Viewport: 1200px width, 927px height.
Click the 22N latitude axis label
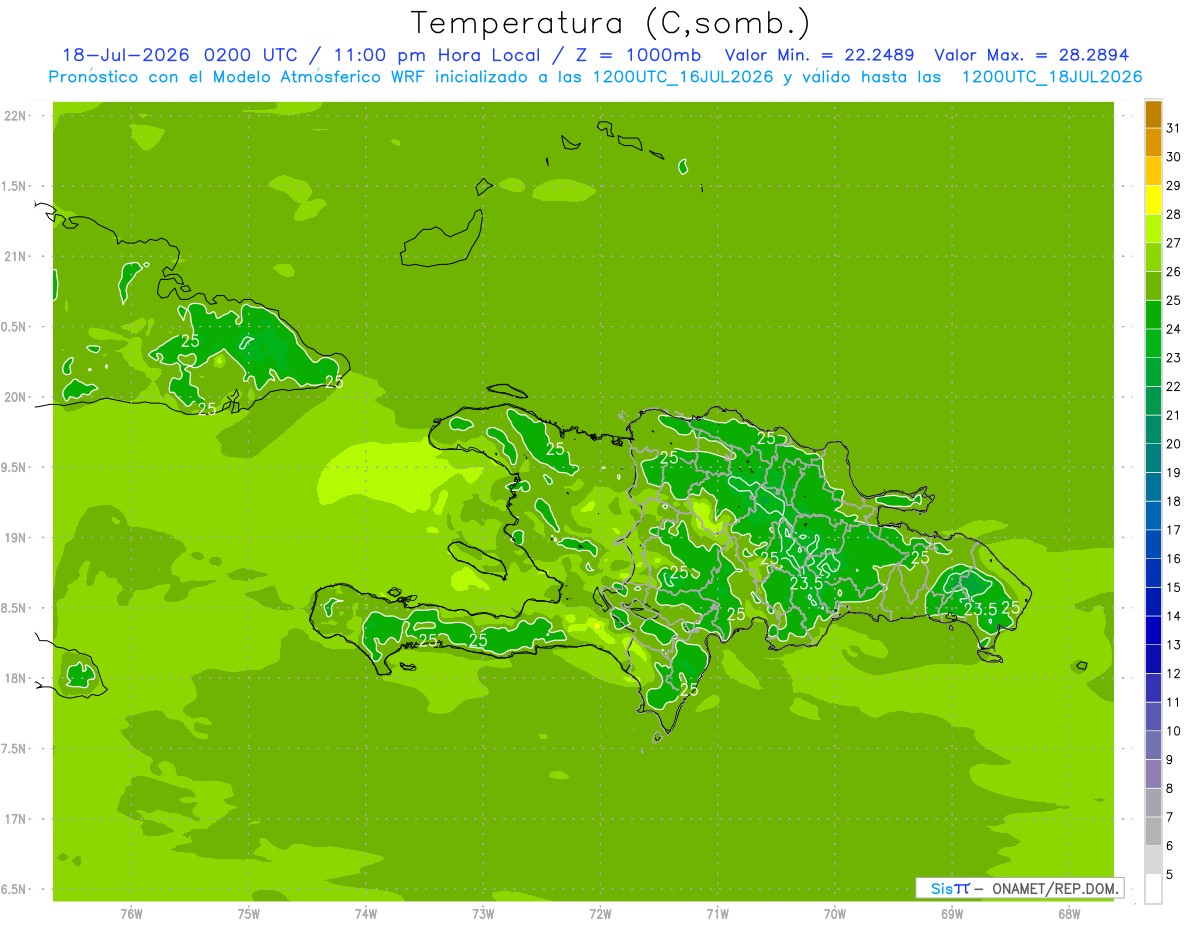coord(17,116)
